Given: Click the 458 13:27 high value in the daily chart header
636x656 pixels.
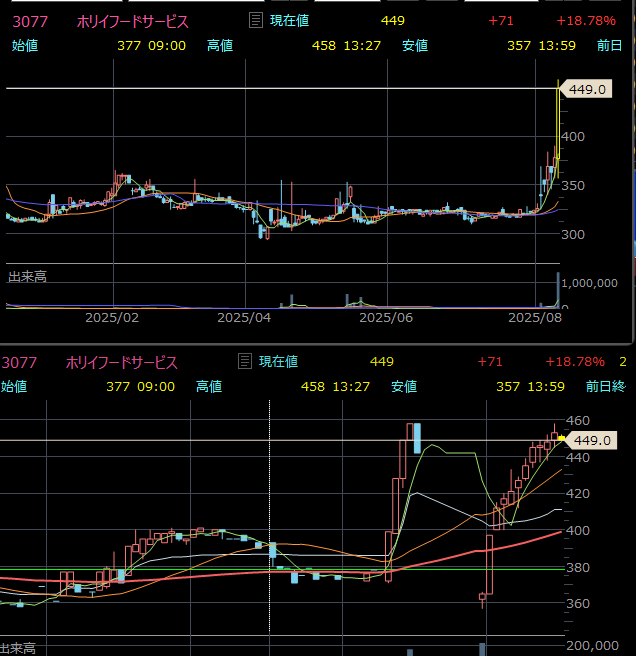Looking at the screenshot, I should [346, 45].
